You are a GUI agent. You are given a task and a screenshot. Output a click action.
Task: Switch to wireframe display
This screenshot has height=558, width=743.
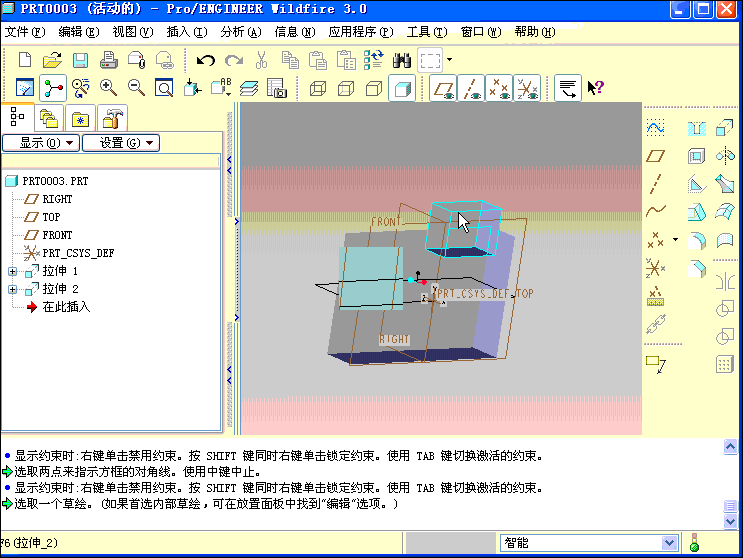(318, 88)
